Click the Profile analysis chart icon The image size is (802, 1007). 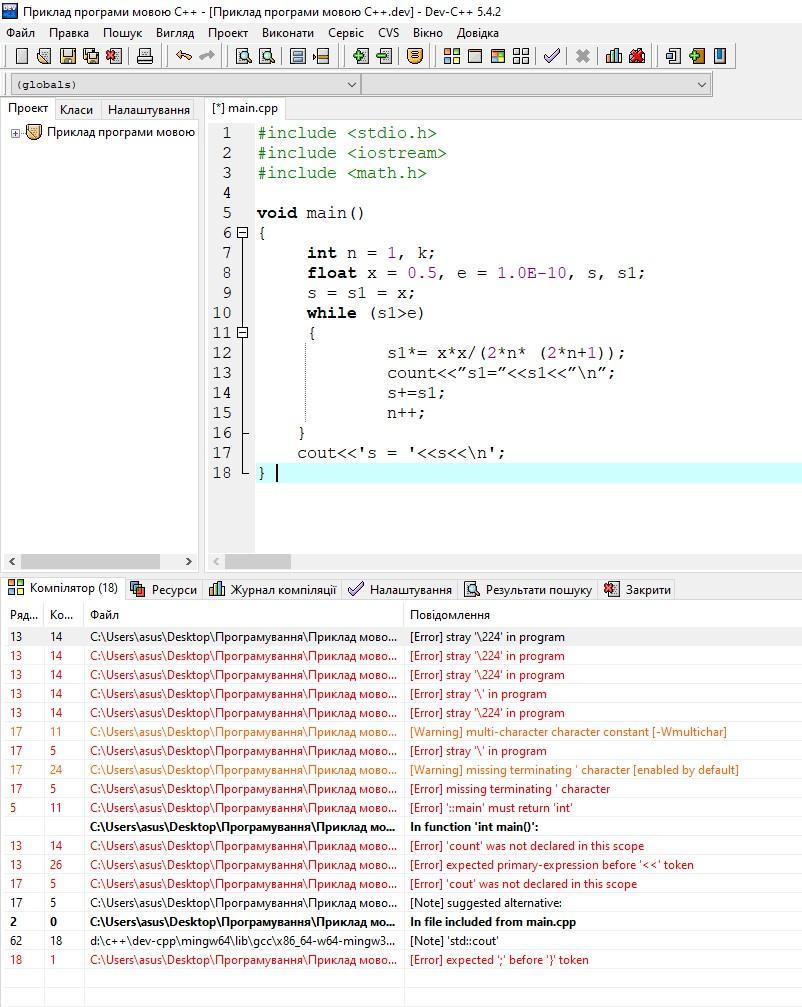(x=613, y=57)
